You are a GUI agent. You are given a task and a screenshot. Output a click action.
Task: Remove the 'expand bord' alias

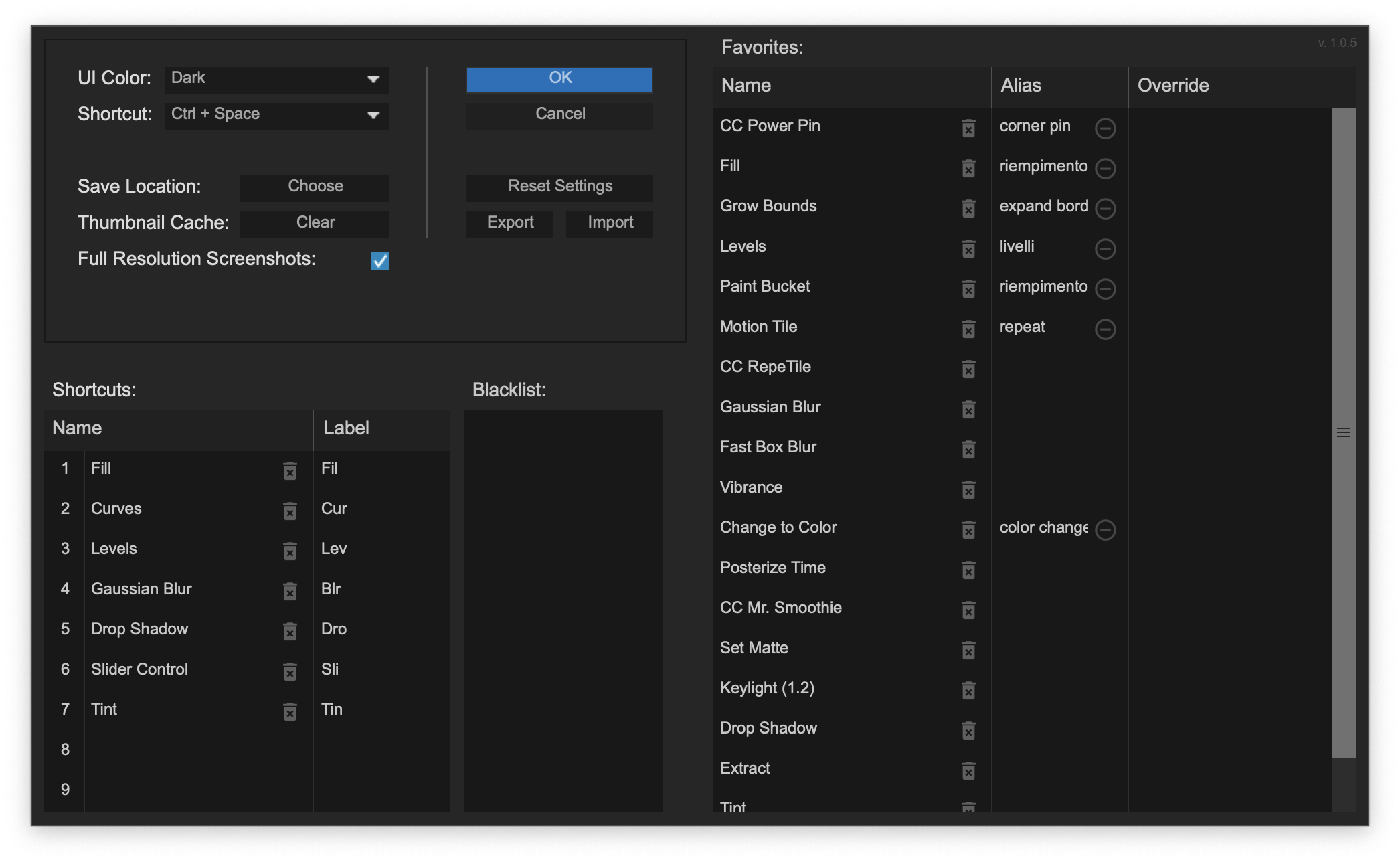(x=1106, y=208)
